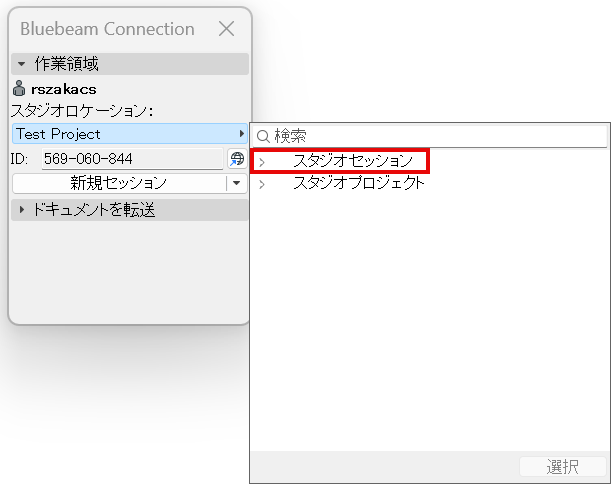
Task: Select the username rszakacs
Action: (x=64, y=89)
